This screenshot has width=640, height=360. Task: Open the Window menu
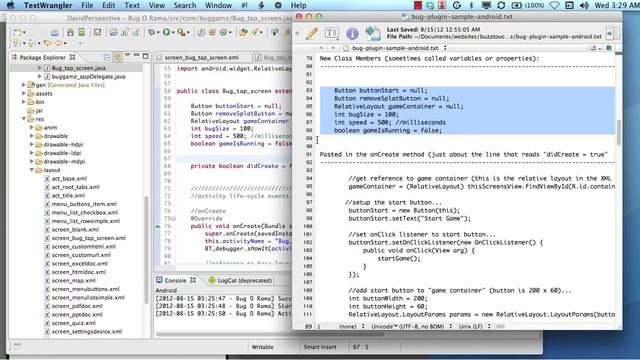[x=218, y=5]
